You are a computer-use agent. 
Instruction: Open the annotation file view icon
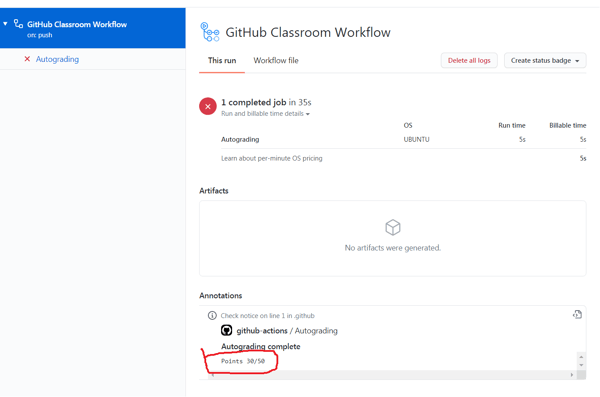pyautogui.click(x=577, y=315)
